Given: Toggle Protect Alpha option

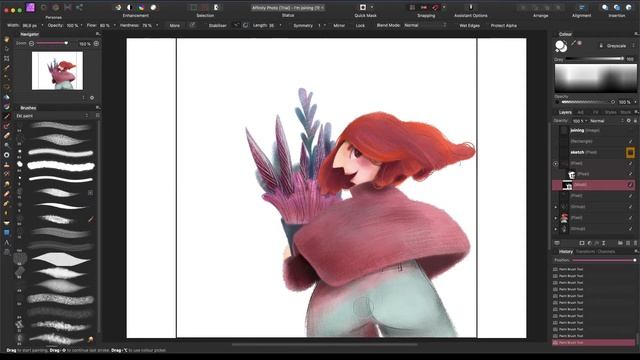Looking at the screenshot, I should (x=503, y=25).
